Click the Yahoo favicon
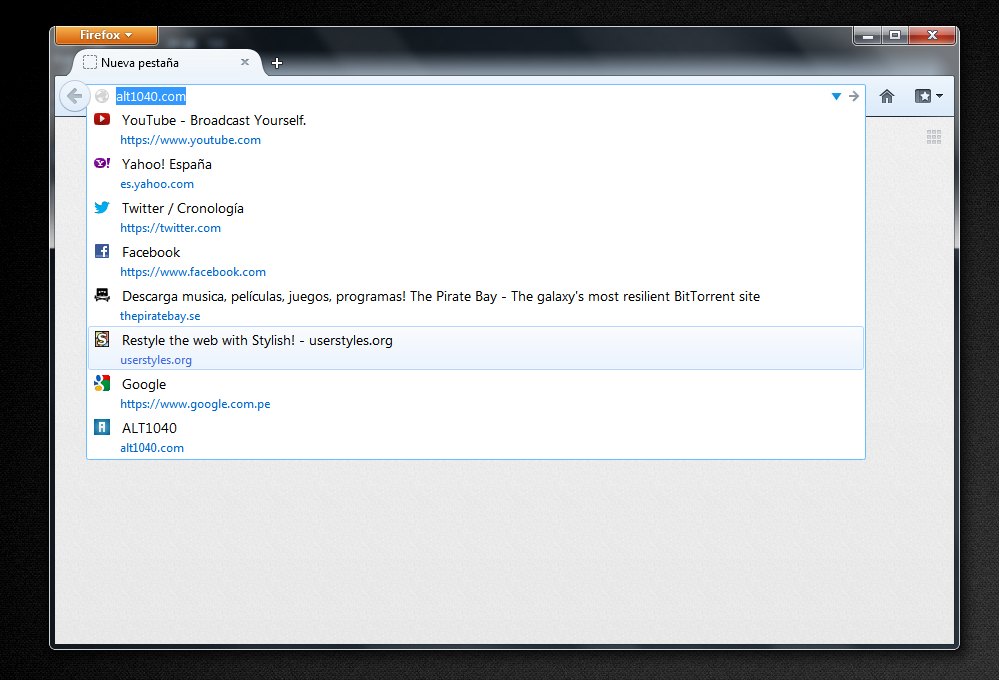1000x680 pixels. pos(102,163)
